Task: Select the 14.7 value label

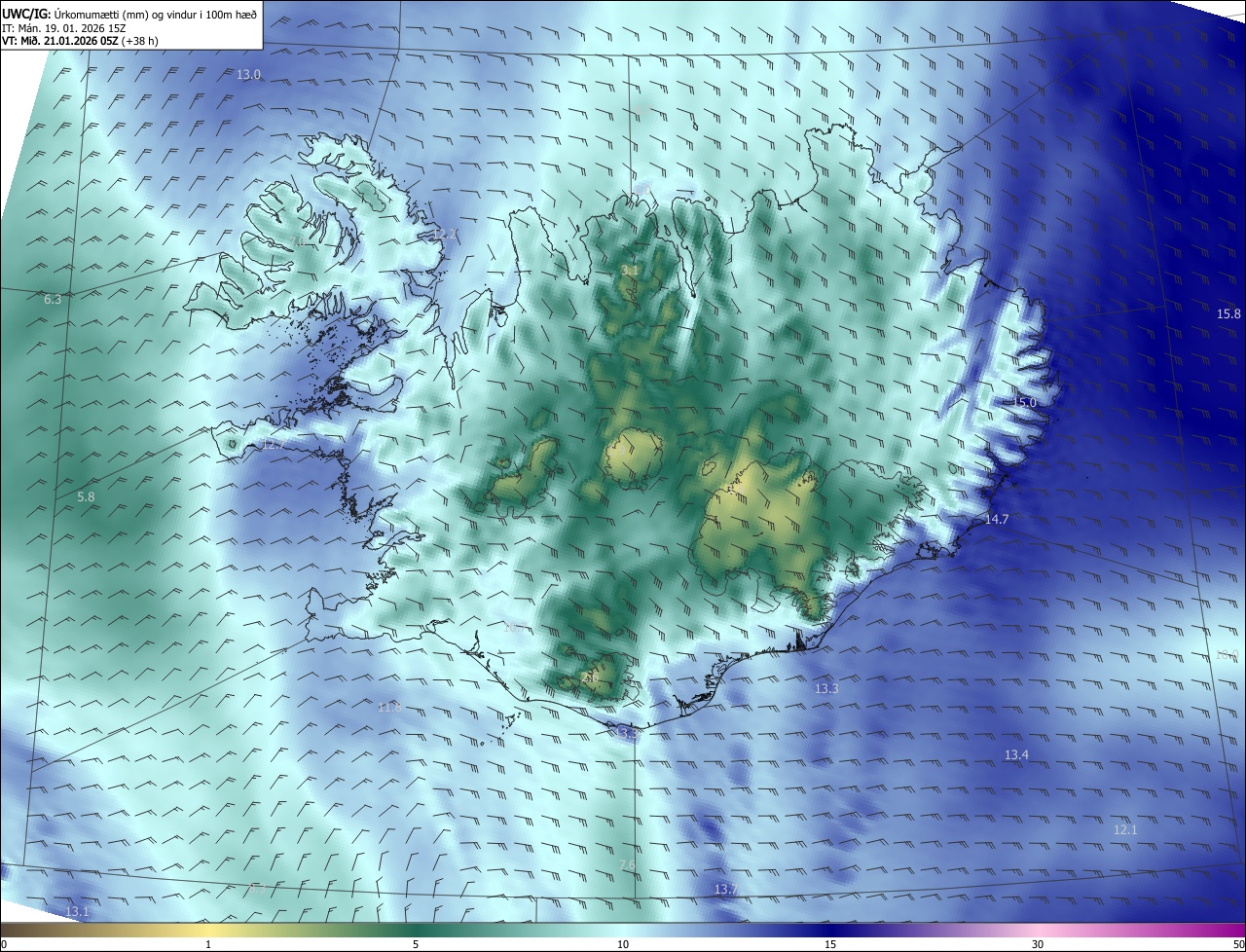Action: coord(997,520)
